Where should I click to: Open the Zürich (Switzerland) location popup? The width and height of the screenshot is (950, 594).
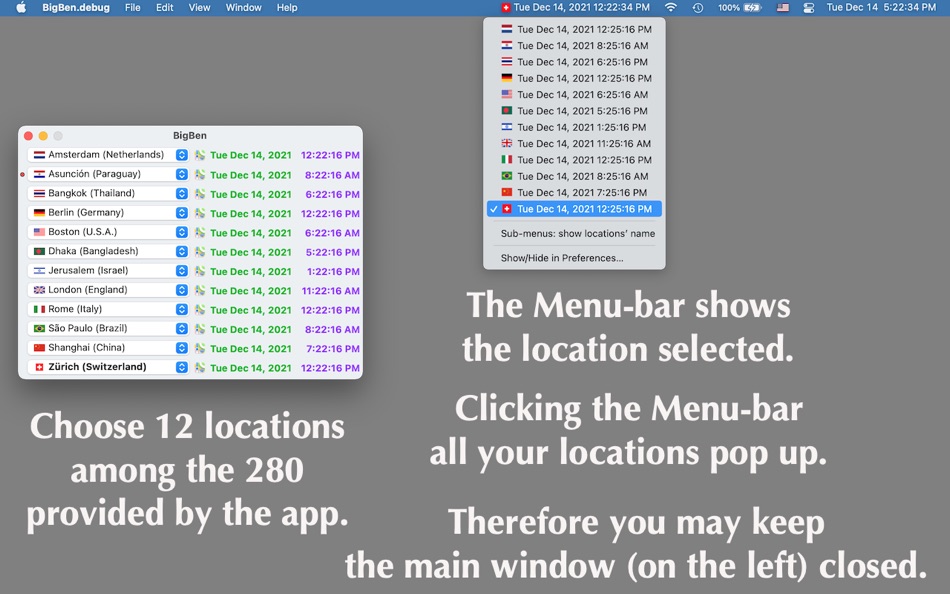(x=108, y=367)
